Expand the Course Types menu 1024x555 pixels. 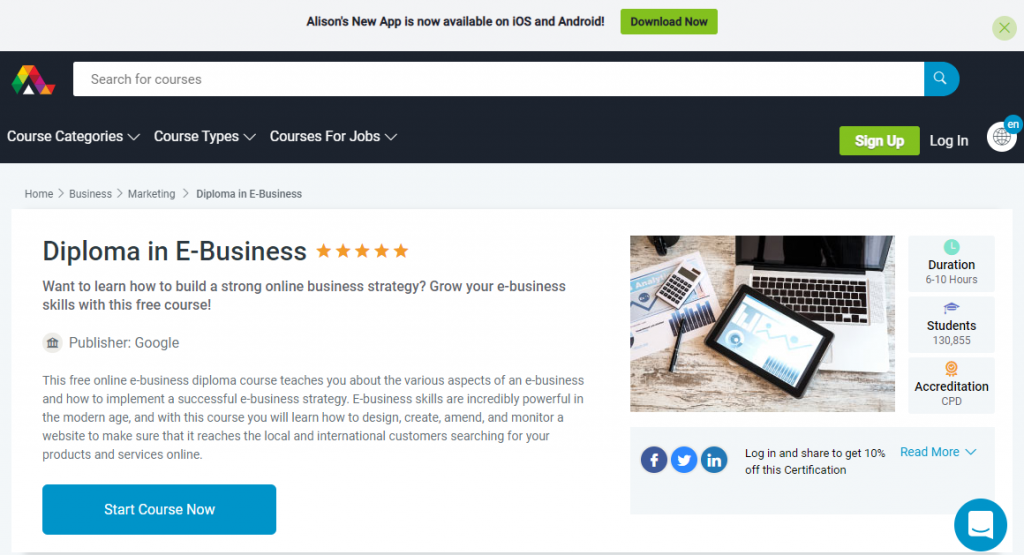[204, 136]
